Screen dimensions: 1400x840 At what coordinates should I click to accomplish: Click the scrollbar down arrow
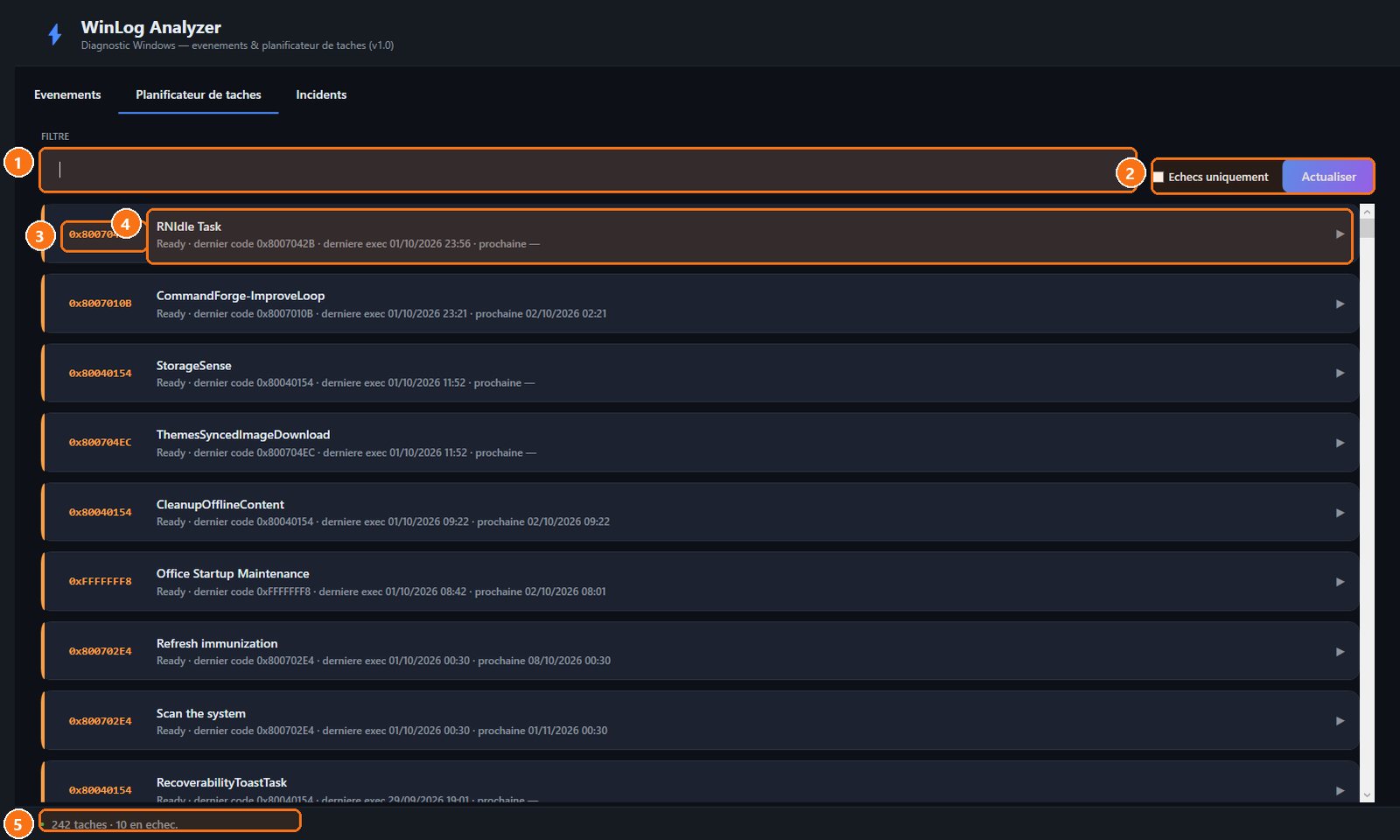click(x=1367, y=795)
